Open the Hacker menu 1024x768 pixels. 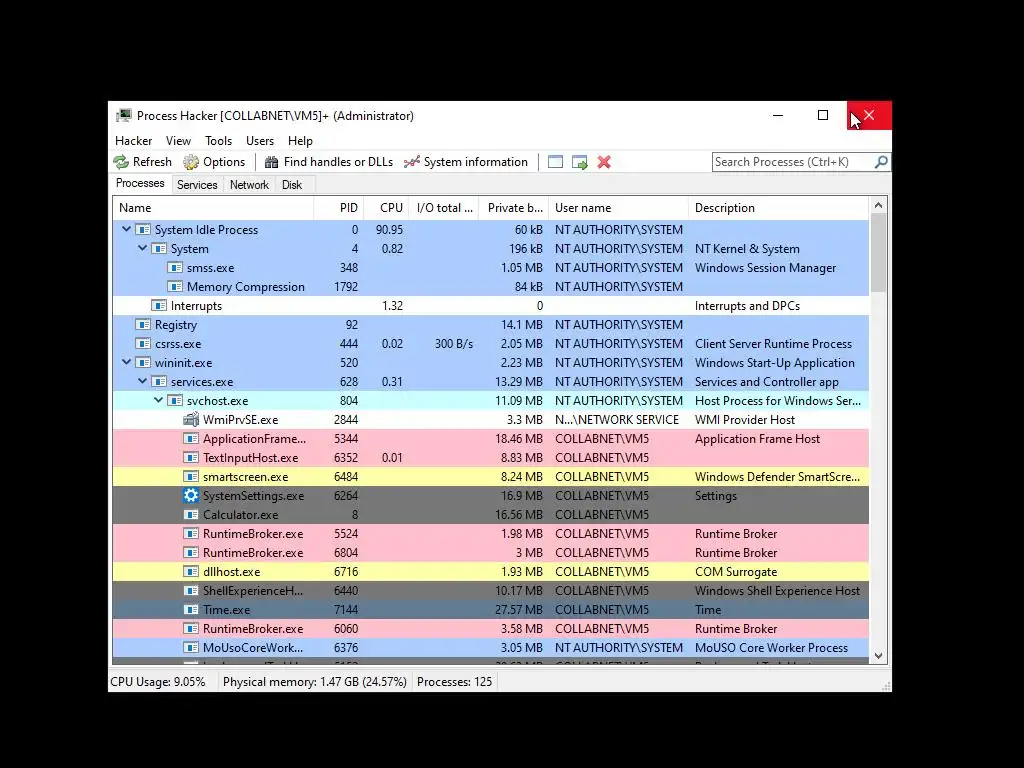tap(133, 140)
